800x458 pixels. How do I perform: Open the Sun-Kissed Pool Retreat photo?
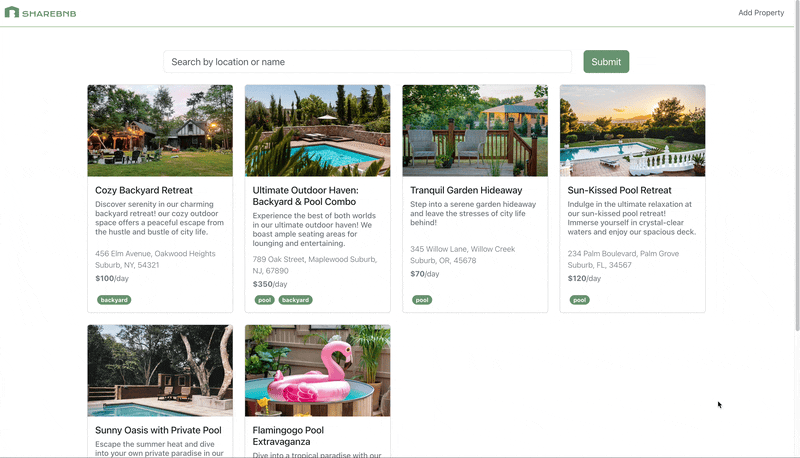(x=632, y=130)
